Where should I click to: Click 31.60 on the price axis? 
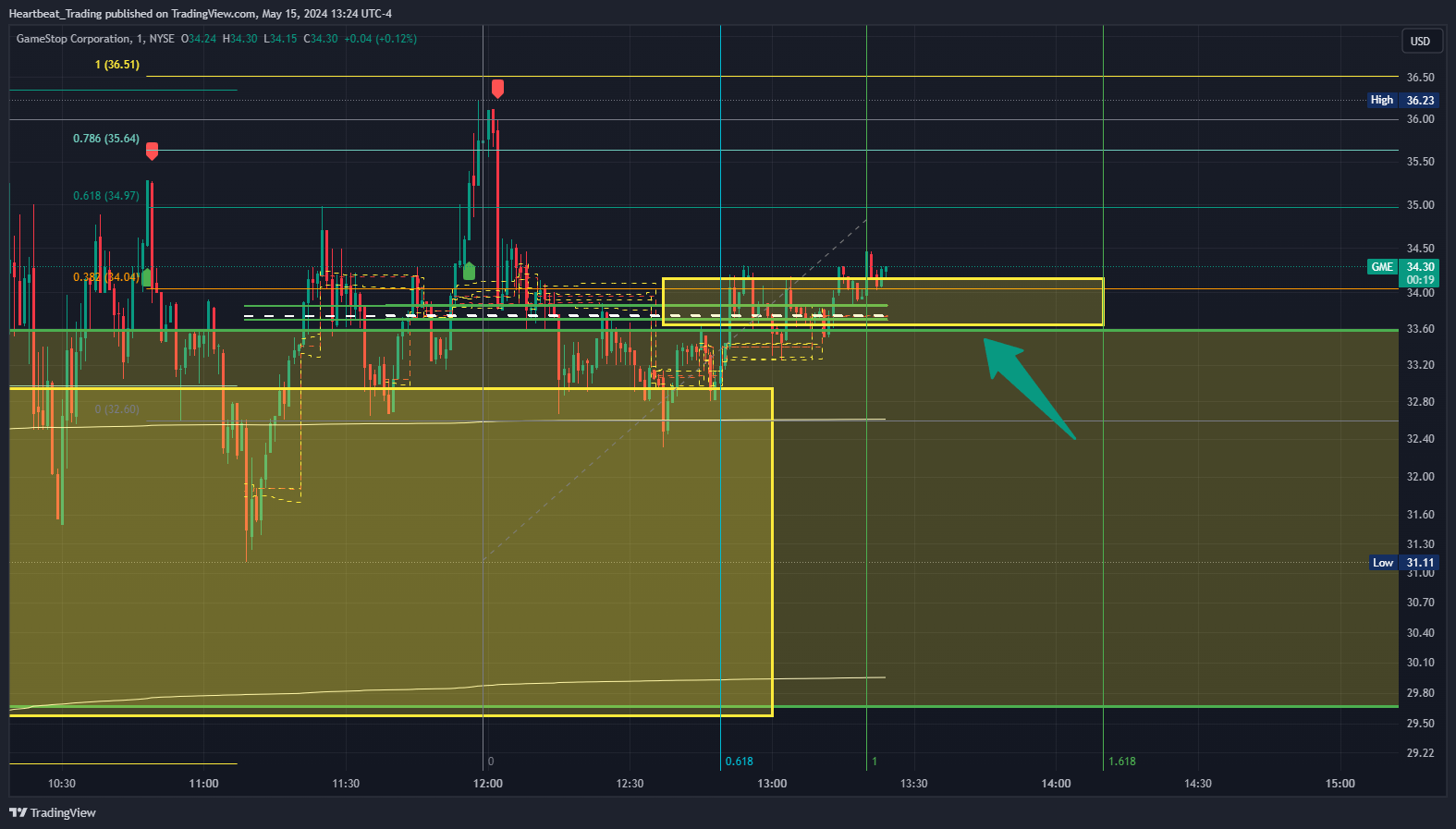point(1420,515)
